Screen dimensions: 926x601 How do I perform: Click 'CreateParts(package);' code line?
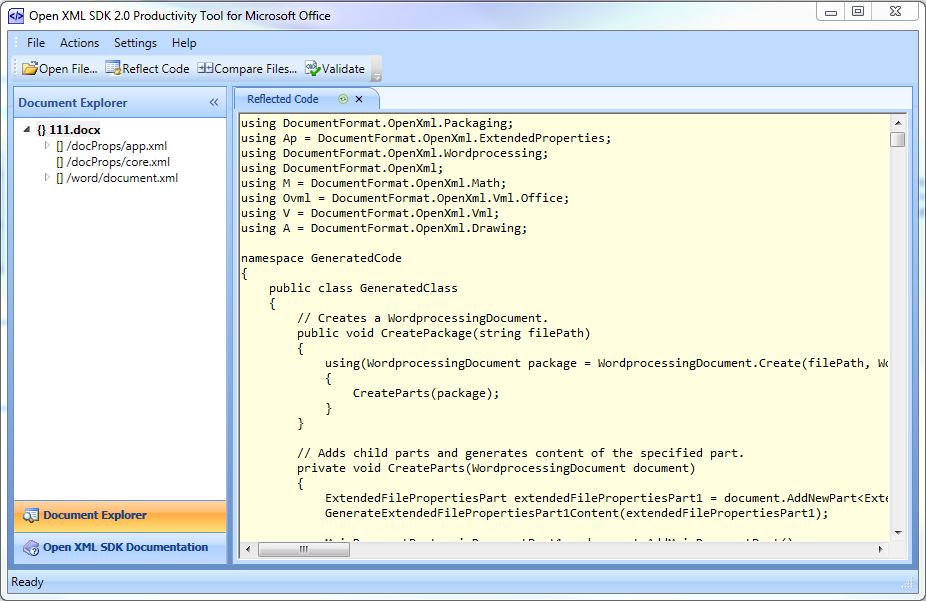point(426,393)
